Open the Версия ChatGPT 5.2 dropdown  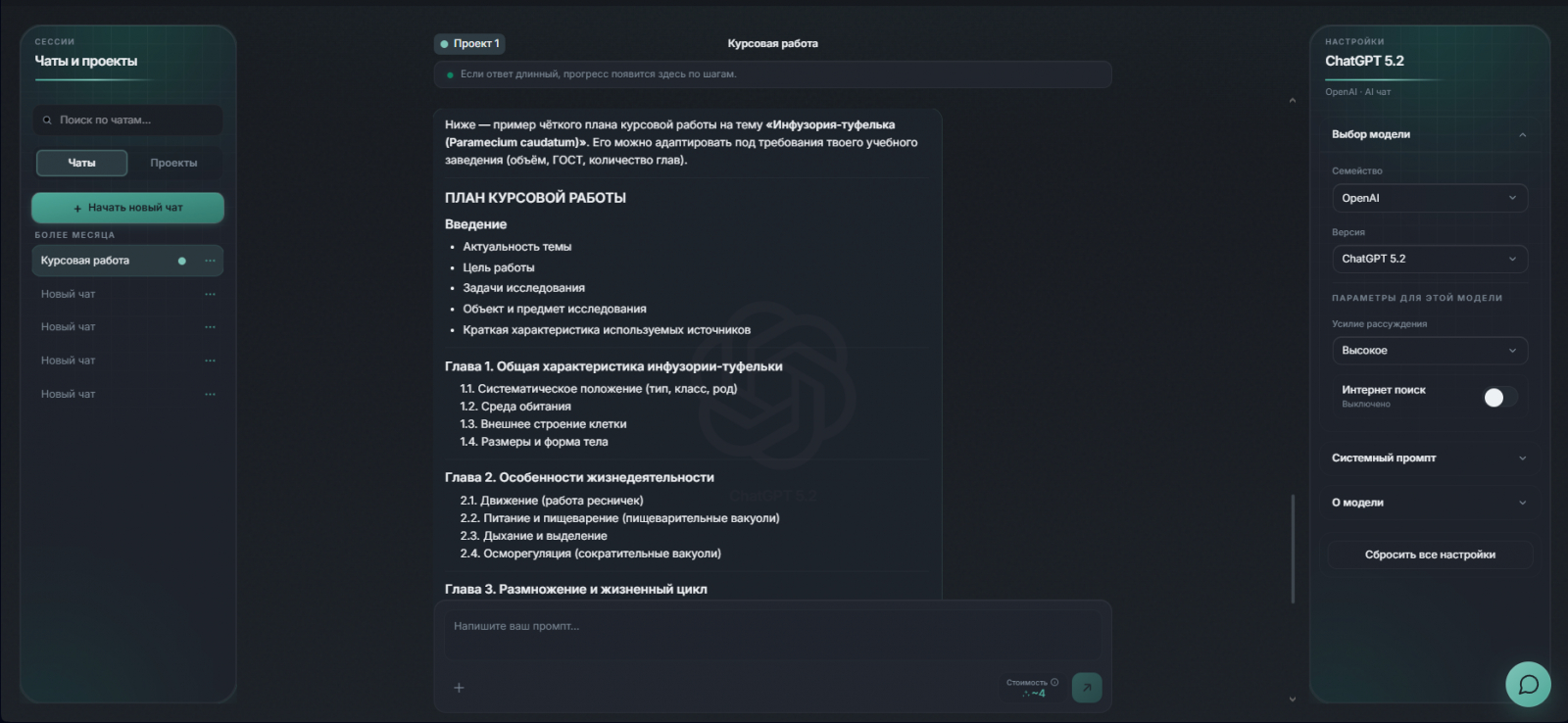[1429, 259]
